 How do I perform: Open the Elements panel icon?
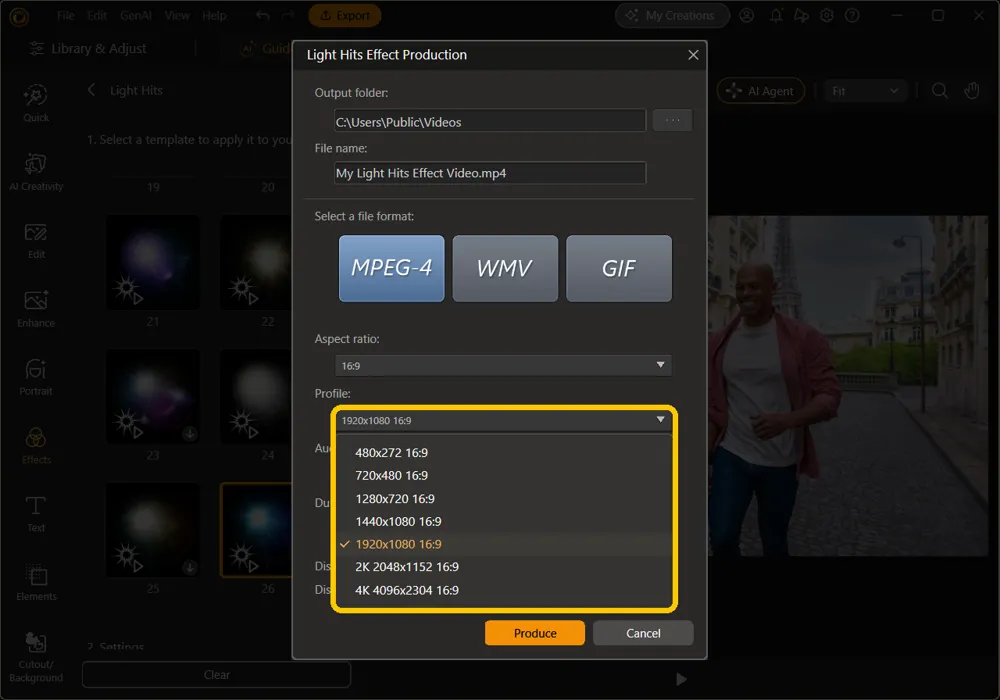pos(36,582)
